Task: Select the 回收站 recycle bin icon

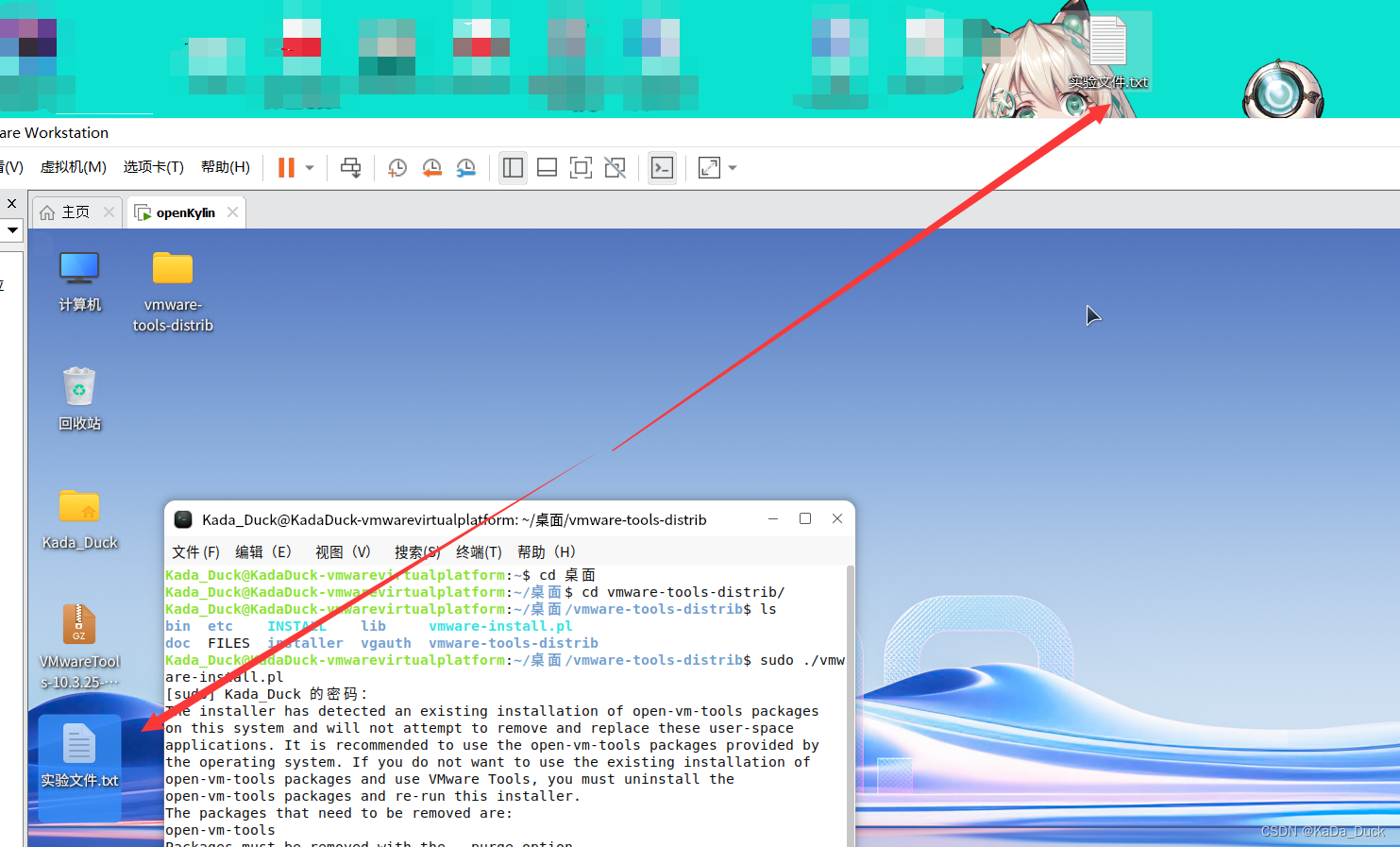Action: [x=79, y=399]
